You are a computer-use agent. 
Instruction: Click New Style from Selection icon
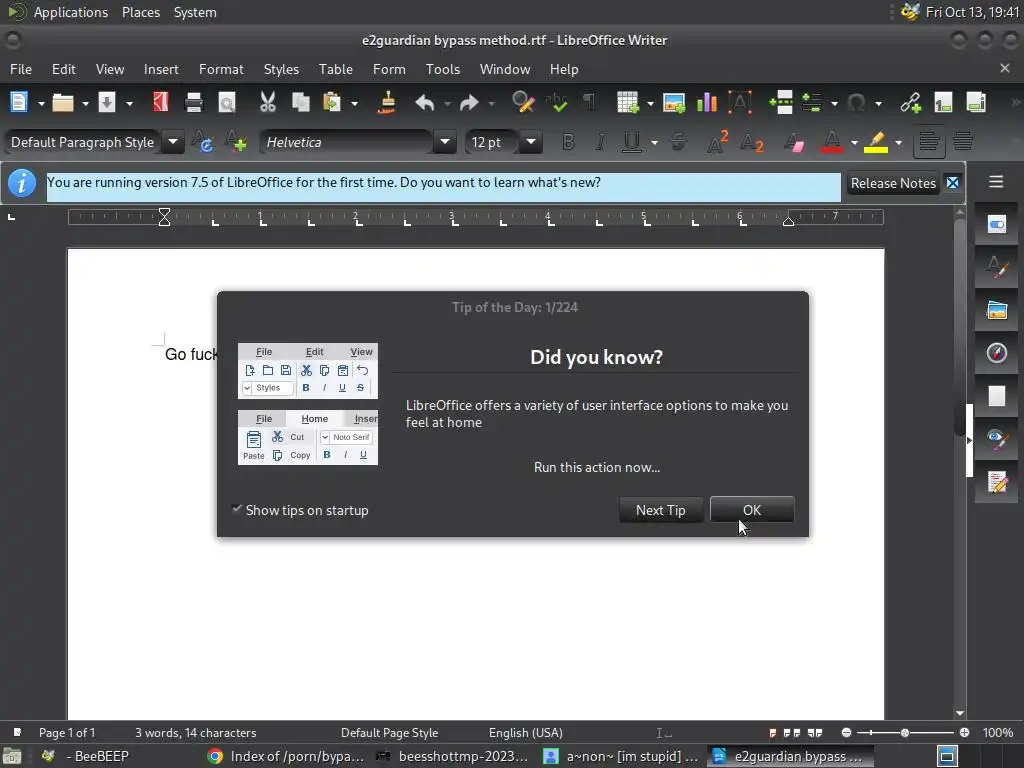(x=235, y=142)
